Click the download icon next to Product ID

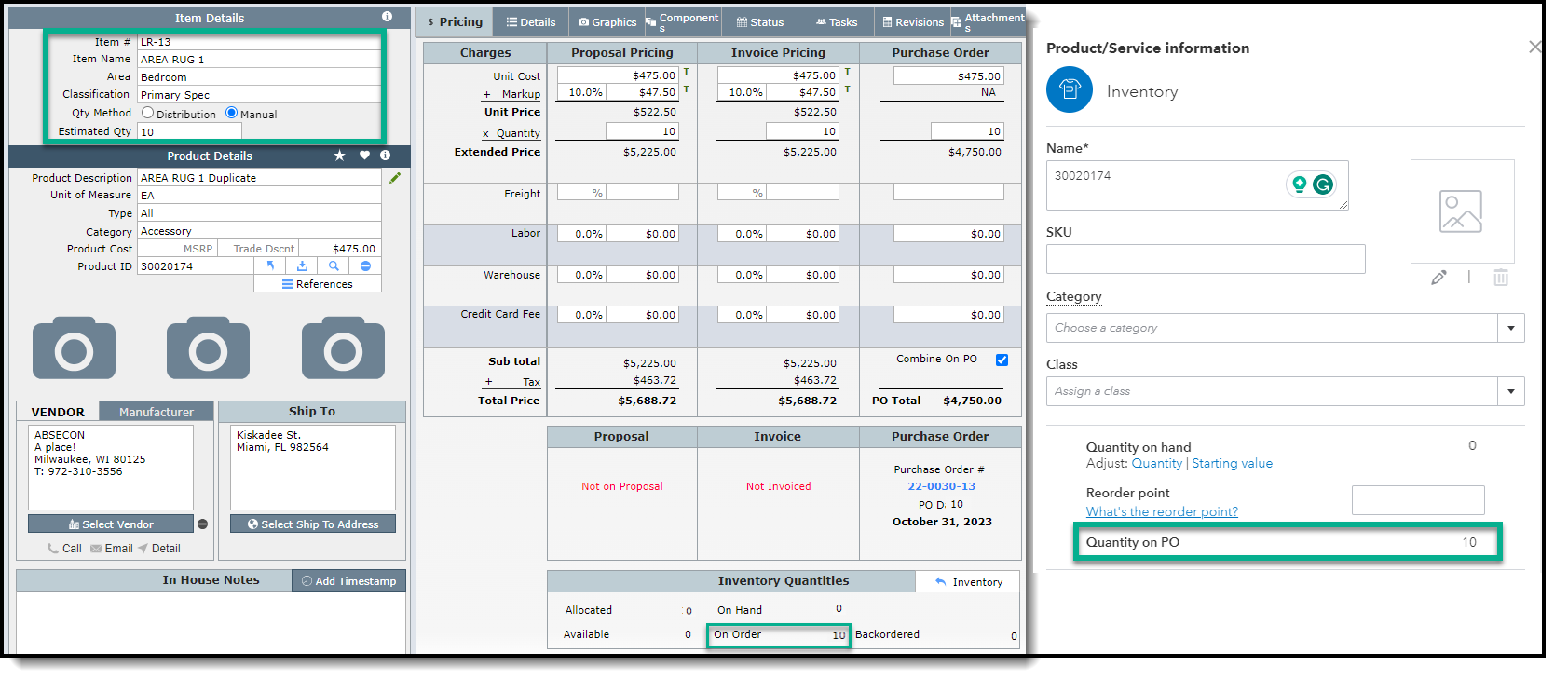coord(302,265)
